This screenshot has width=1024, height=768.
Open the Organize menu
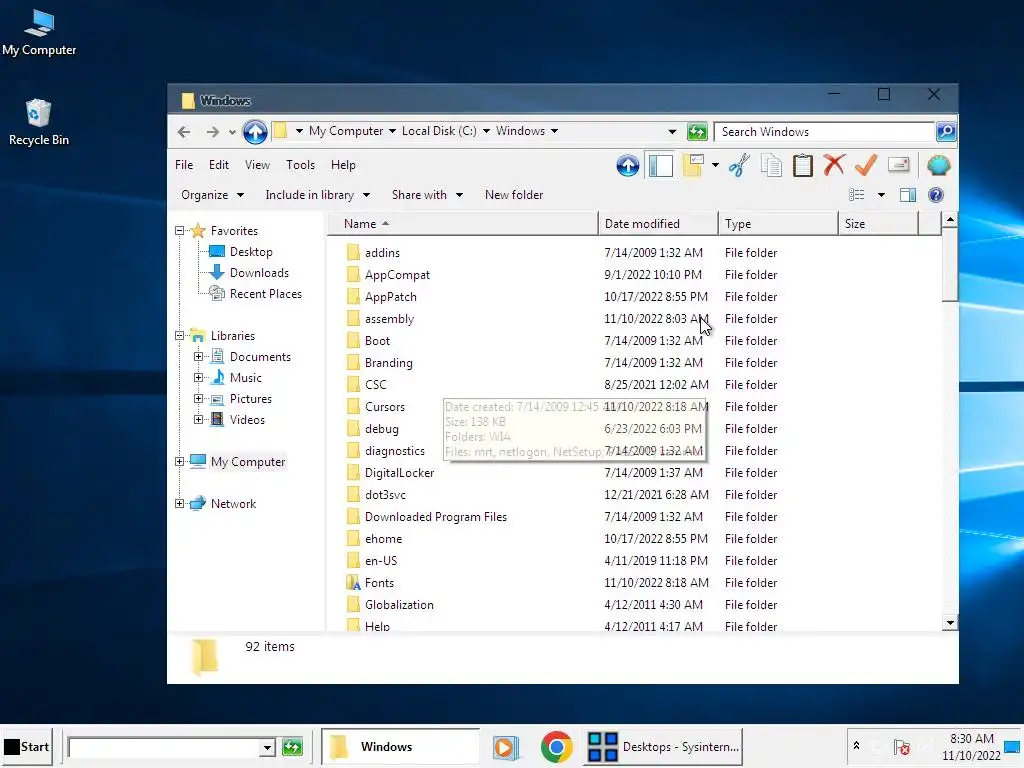[212, 195]
